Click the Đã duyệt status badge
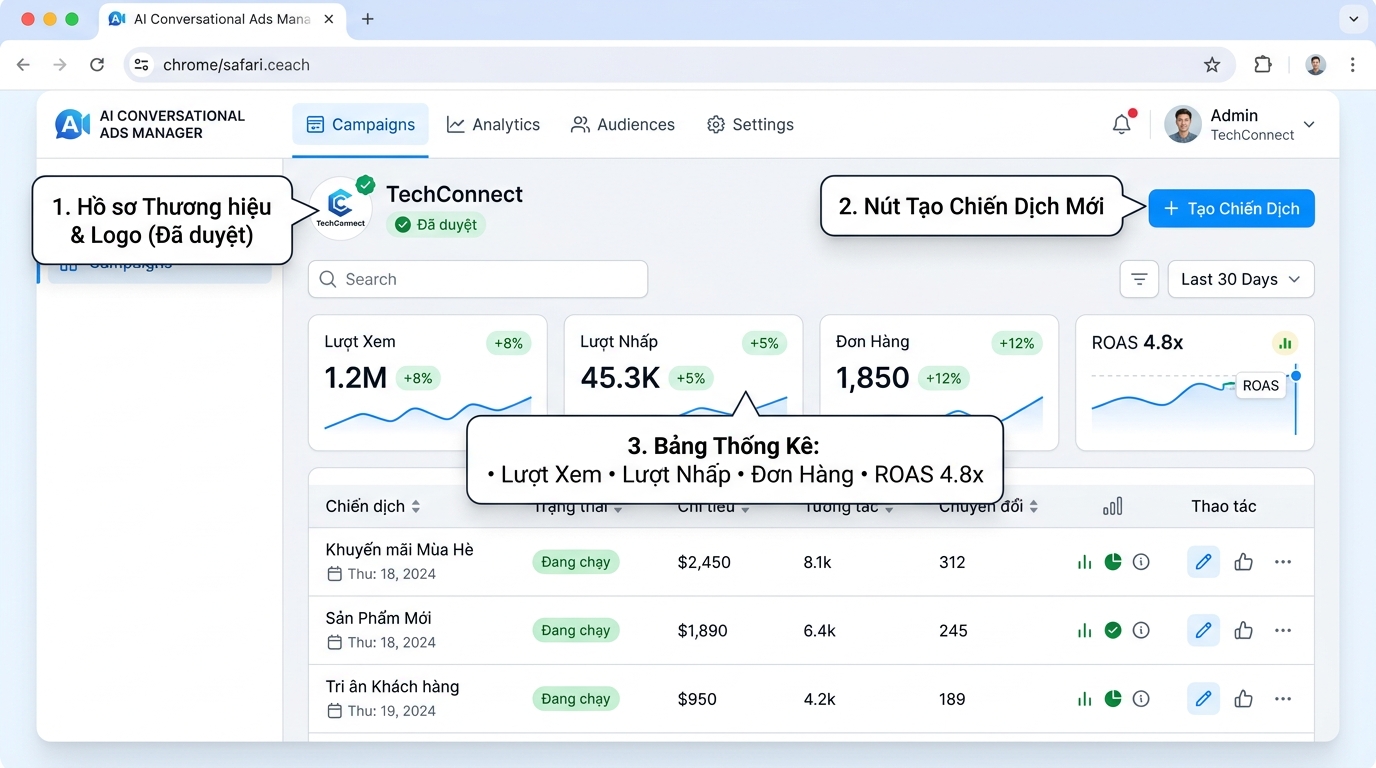 436,225
